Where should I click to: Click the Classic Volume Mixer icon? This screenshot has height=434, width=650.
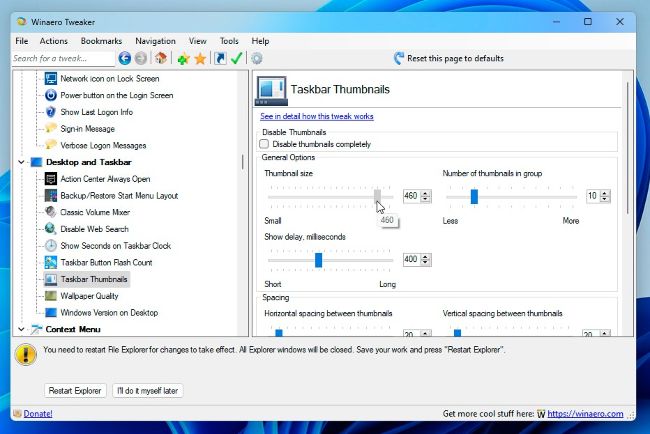[x=51, y=212]
